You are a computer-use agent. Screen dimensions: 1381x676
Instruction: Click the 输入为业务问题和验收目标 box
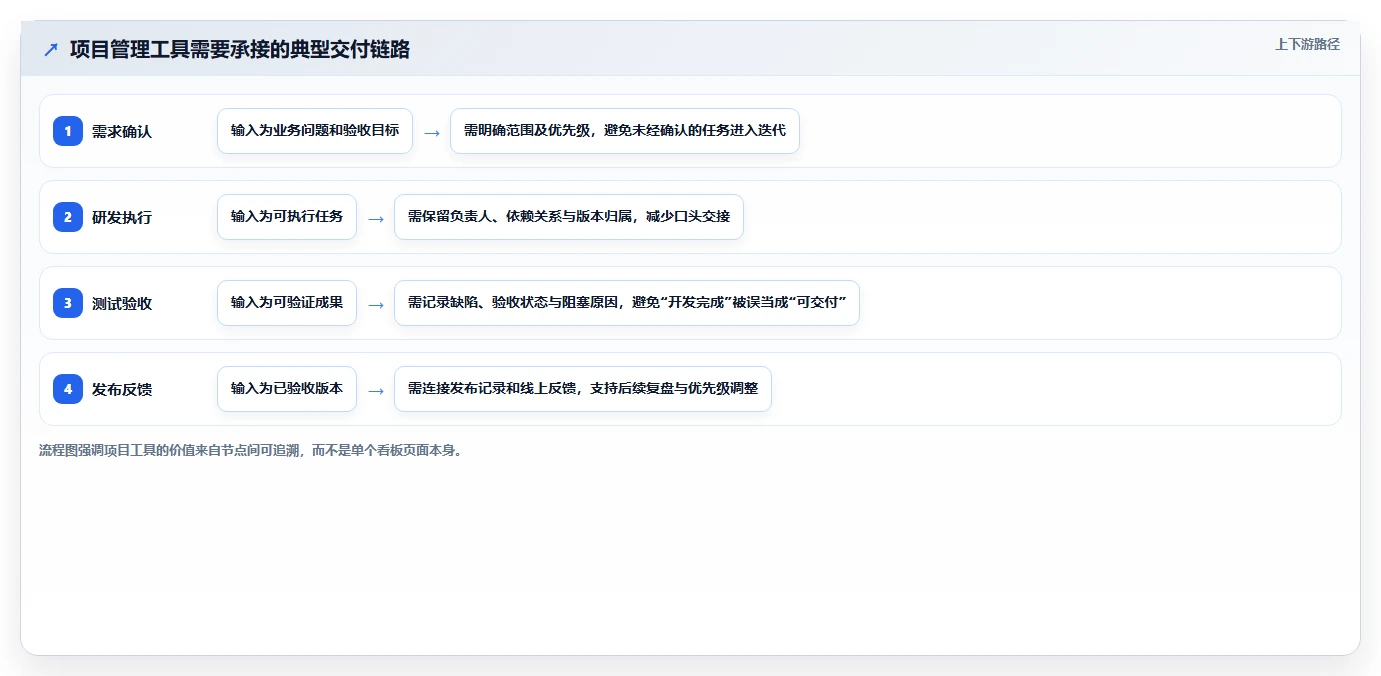(315, 131)
